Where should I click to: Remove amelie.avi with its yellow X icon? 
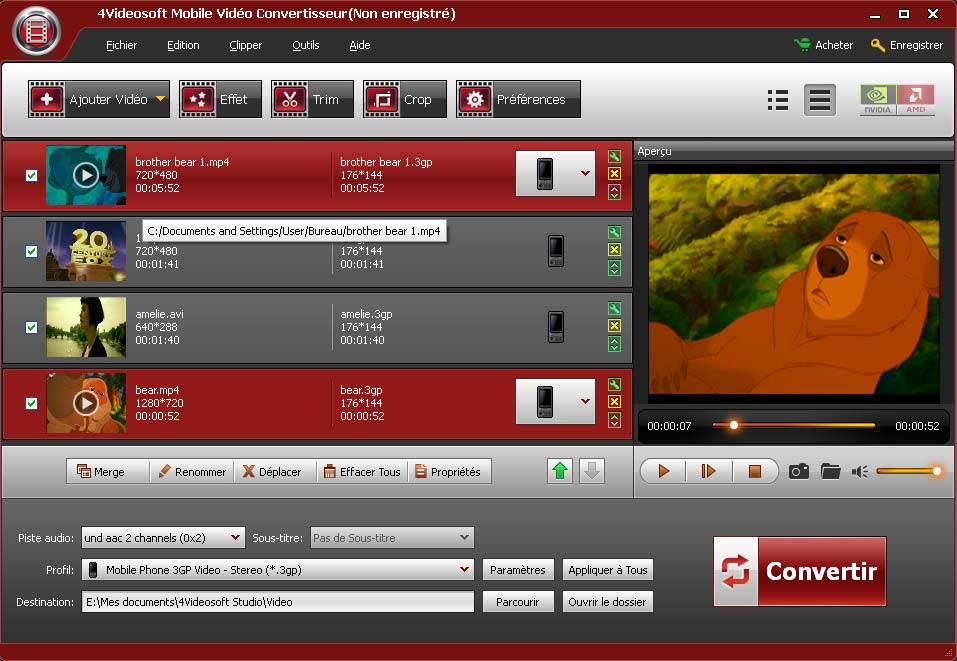tap(614, 326)
